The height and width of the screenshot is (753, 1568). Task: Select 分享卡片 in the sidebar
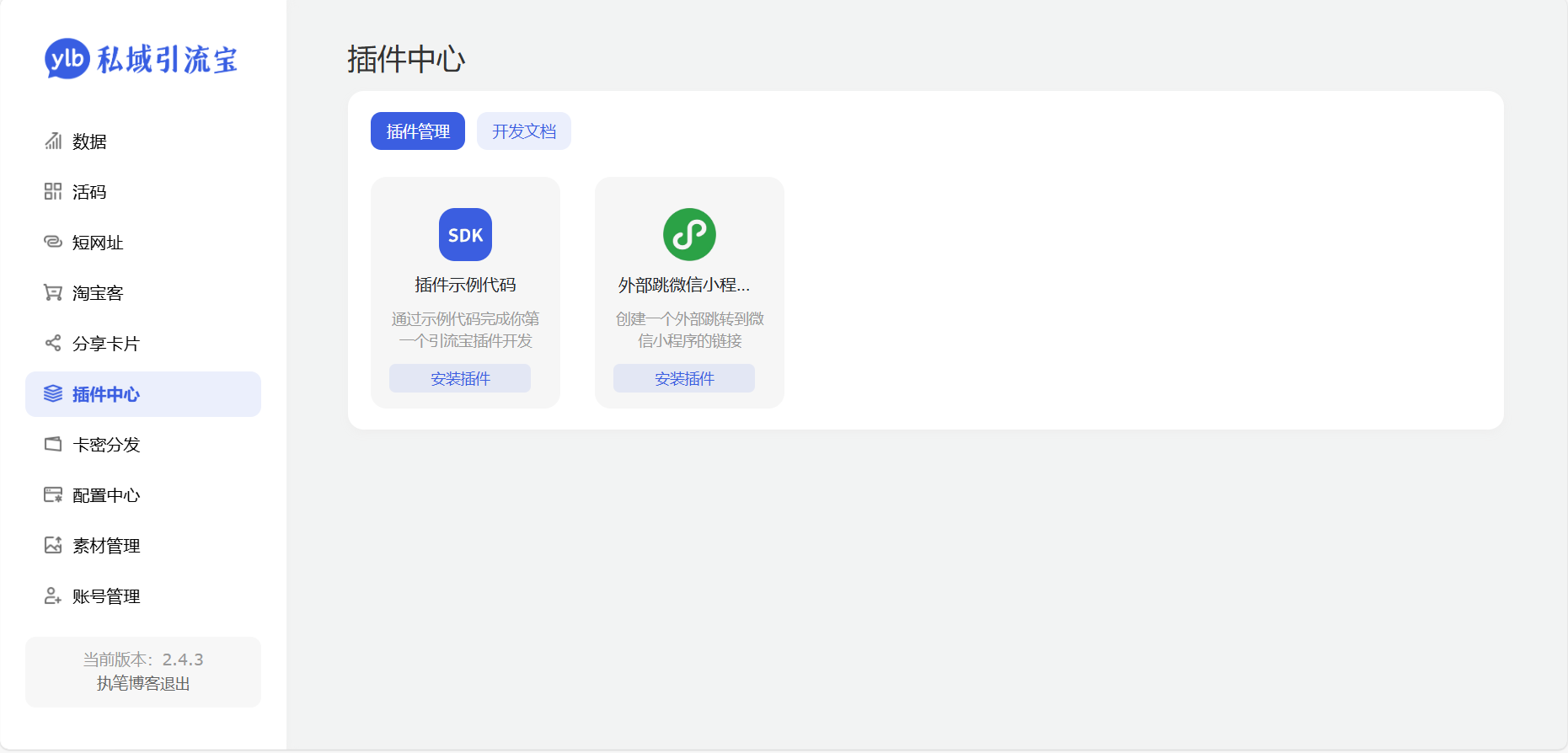click(143, 344)
